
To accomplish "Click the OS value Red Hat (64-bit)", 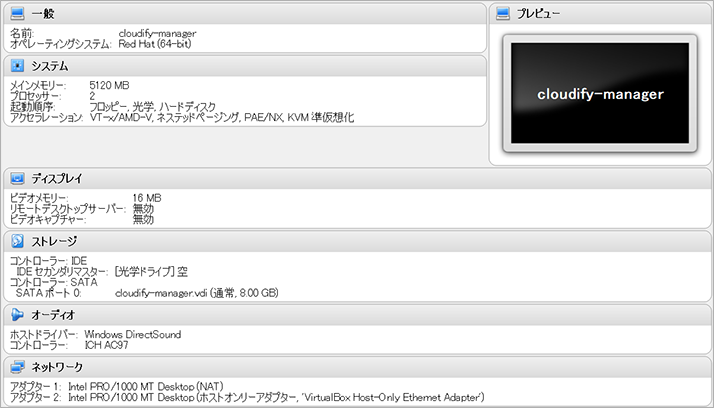I will (x=155, y=44).
